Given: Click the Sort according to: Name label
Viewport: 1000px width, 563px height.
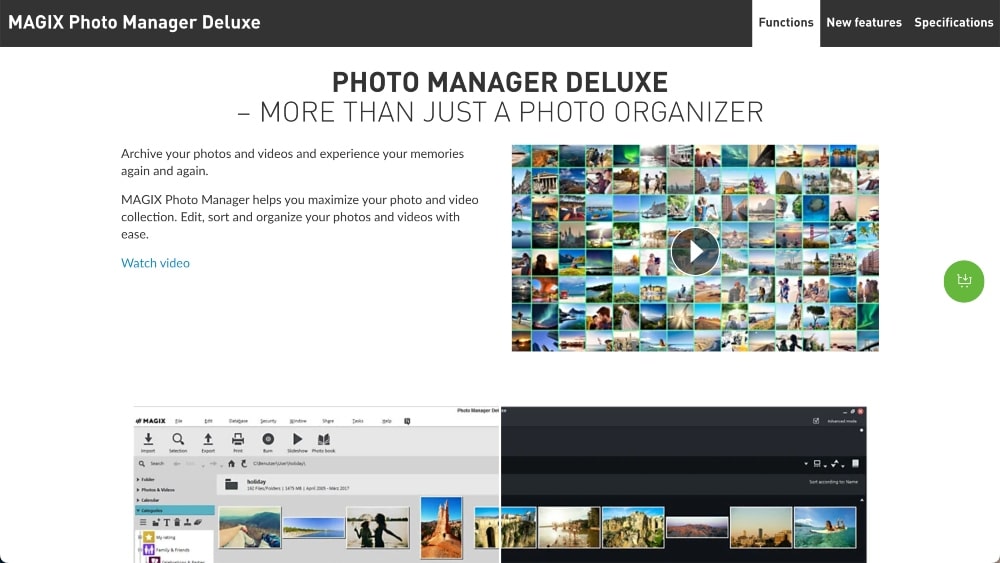Looking at the screenshot, I should click(834, 482).
